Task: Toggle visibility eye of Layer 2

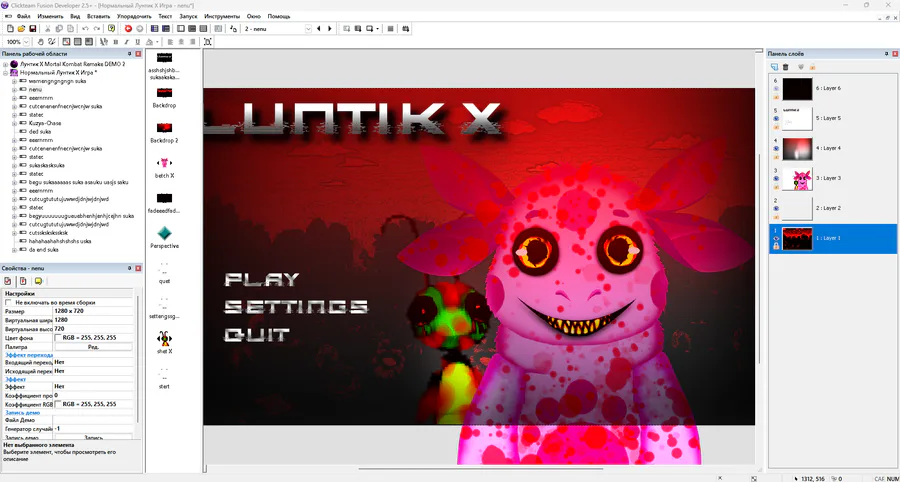Action: (x=775, y=208)
